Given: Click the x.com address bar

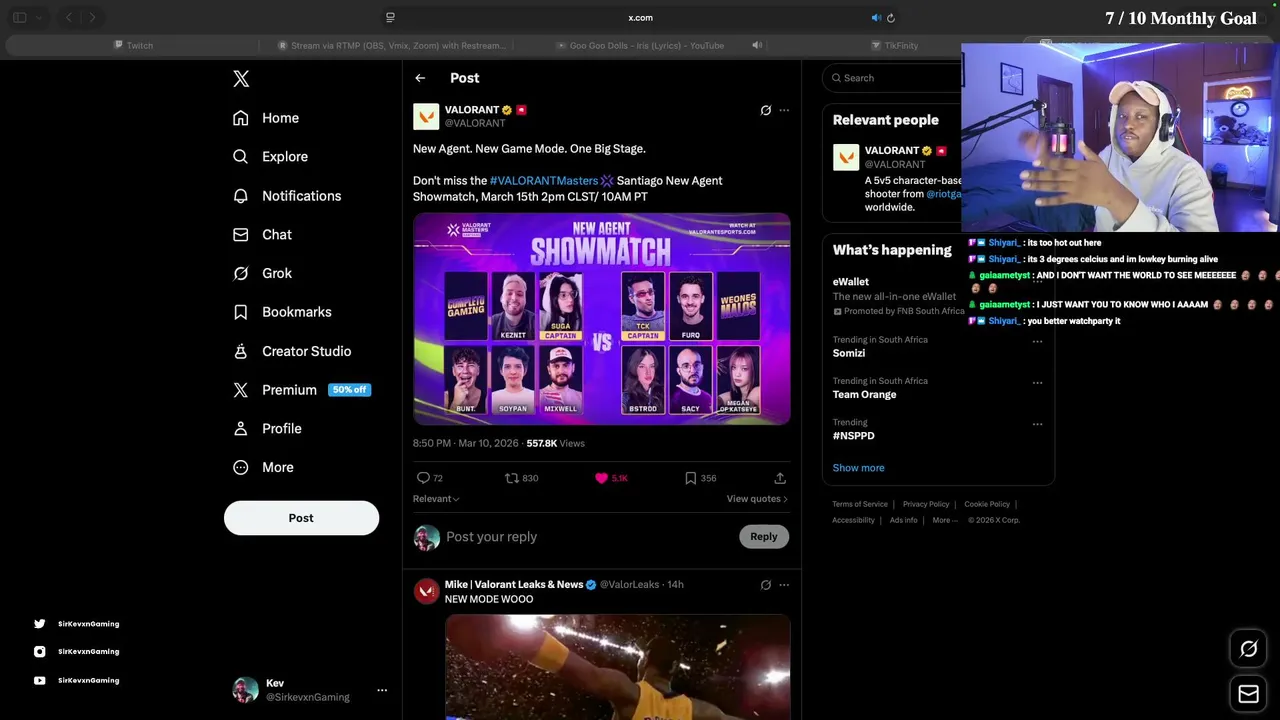Looking at the screenshot, I should point(640,17).
